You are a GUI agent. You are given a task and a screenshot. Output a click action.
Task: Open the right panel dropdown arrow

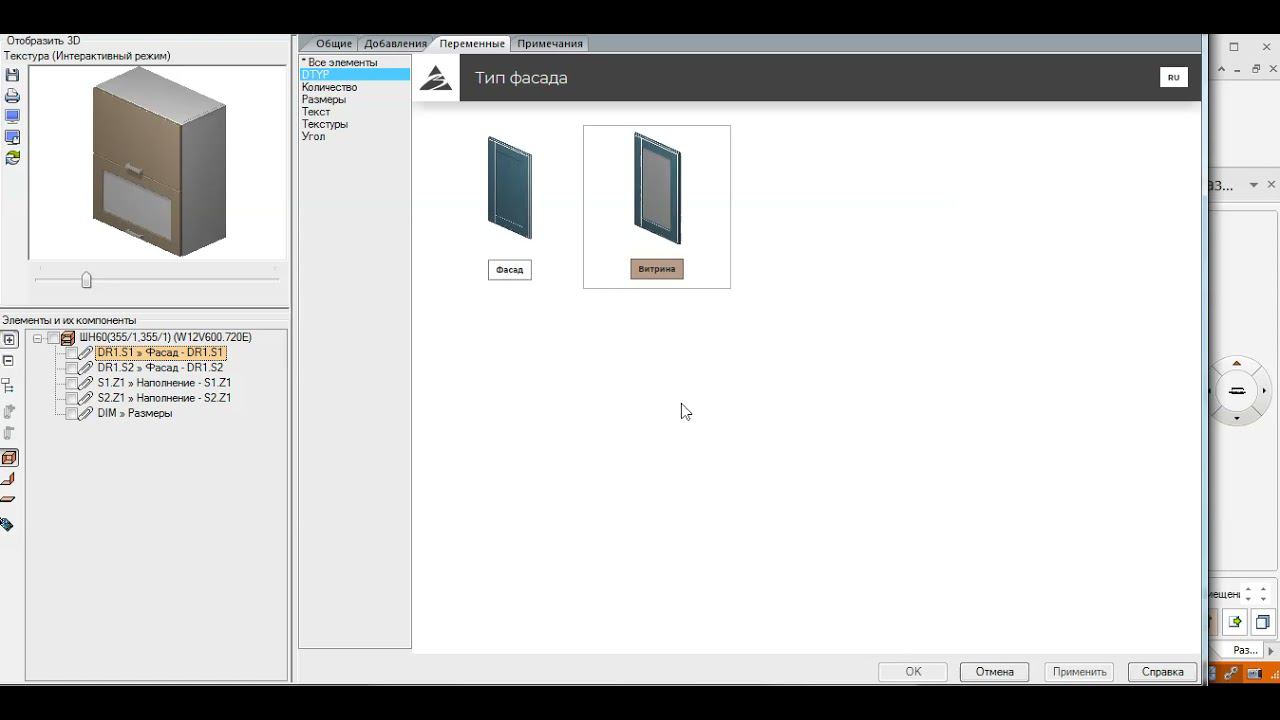[x=1253, y=185]
